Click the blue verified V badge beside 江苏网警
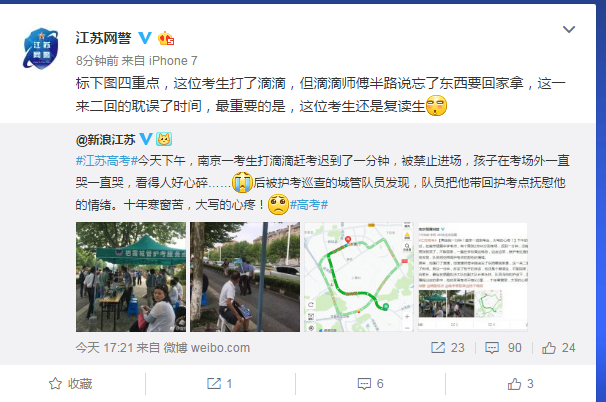Viewport: 606px width, 402px height. [x=145, y=38]
